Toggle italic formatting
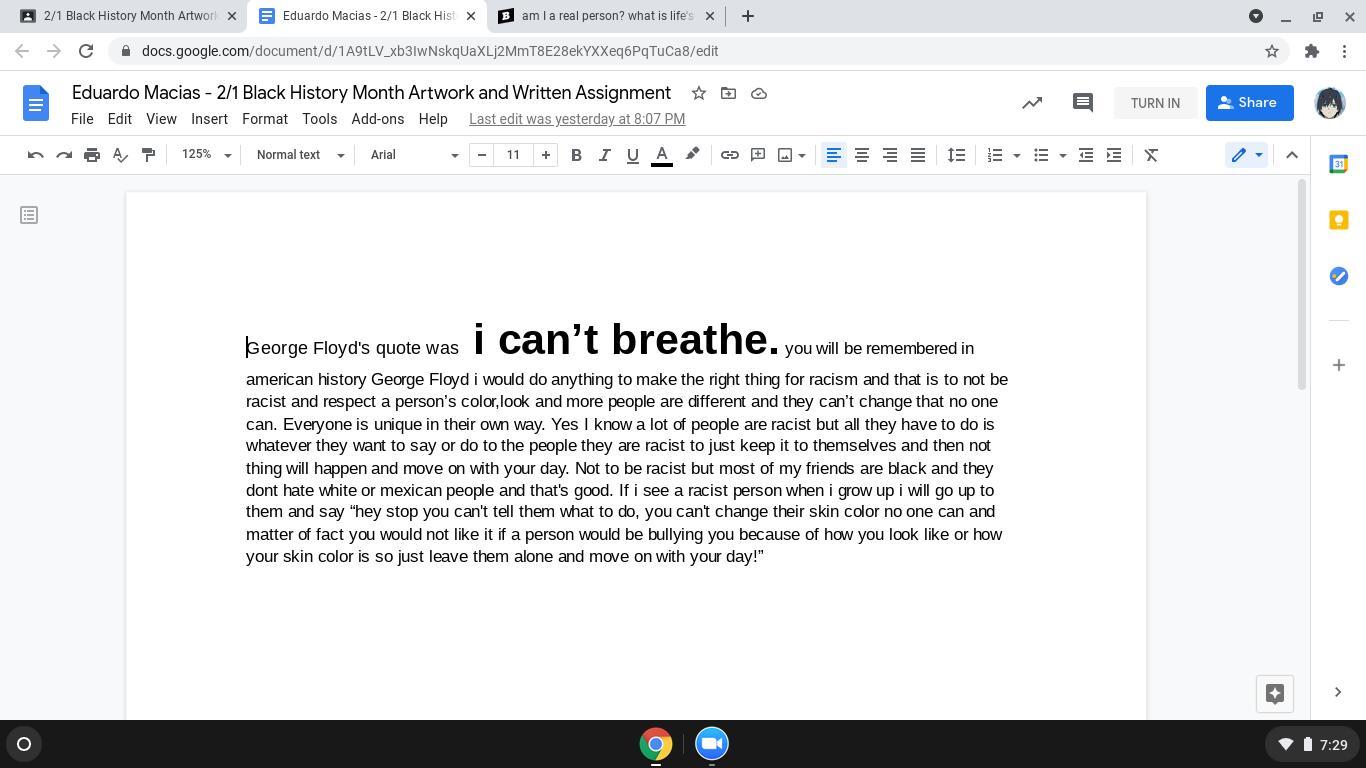This screenshot has height=768, width=1366. coord(604,155)
